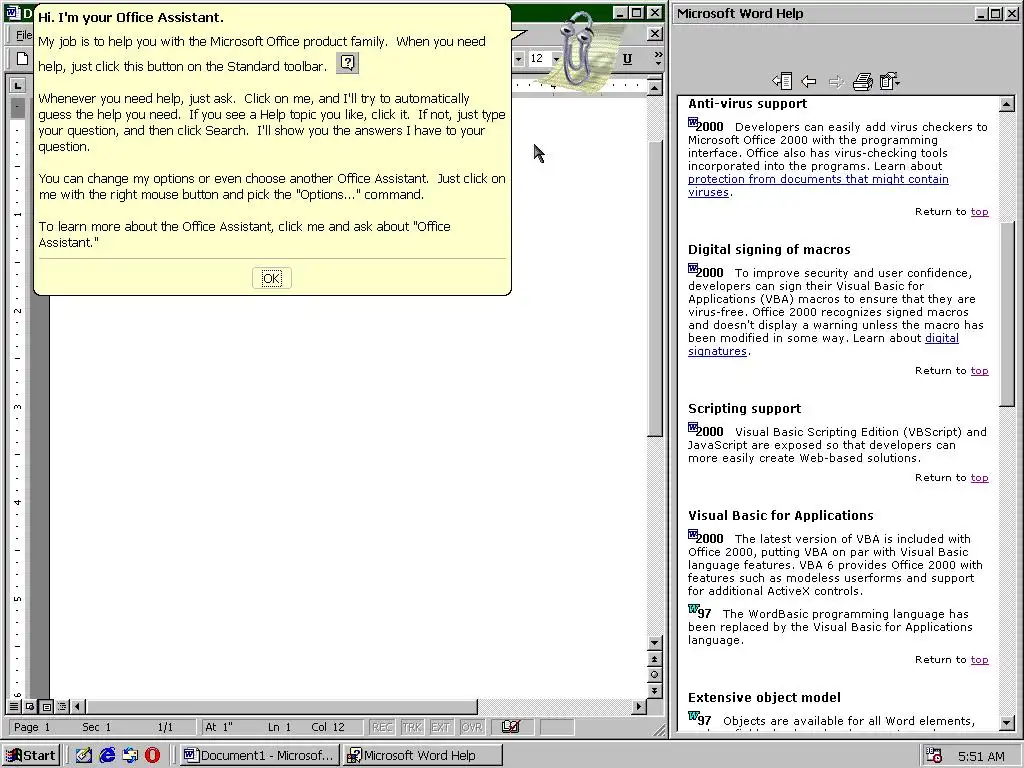Click 'top' link under Digital signing of macros
Image resolution: width=1024 pixels, height=768 pixels.
(x=979, y=370)
